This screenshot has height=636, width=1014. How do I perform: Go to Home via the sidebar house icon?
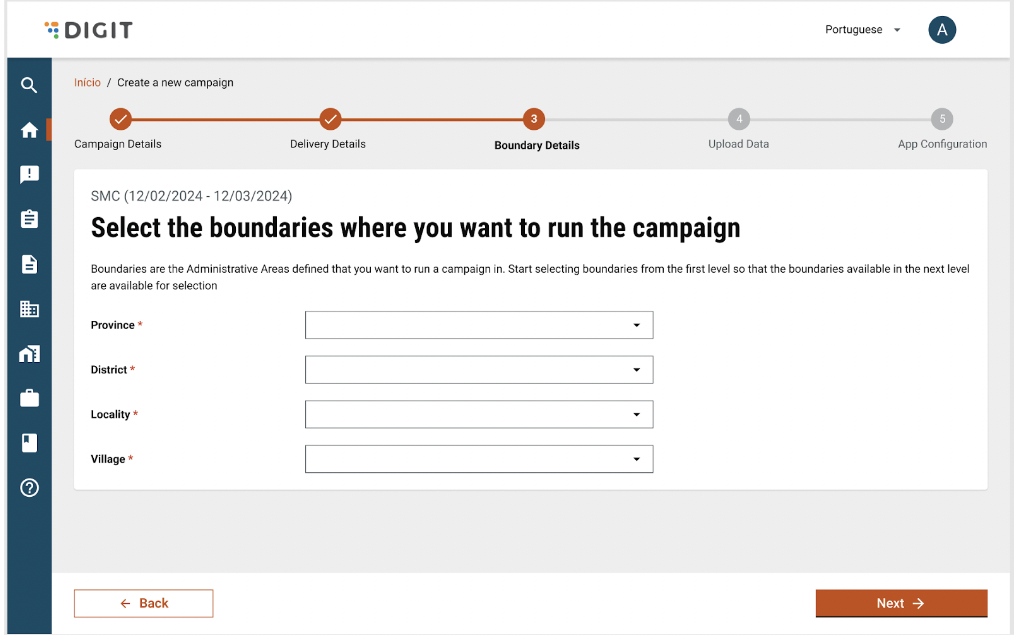tap(29, 130)
